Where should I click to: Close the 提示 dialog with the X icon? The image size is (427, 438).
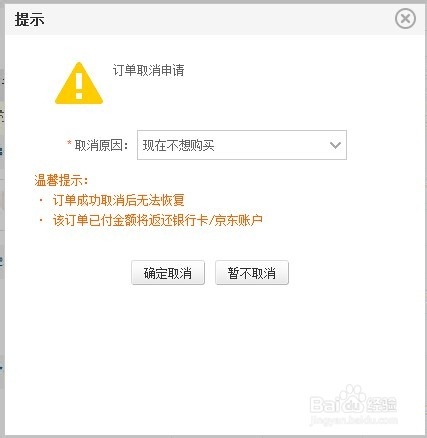point(405,19)
